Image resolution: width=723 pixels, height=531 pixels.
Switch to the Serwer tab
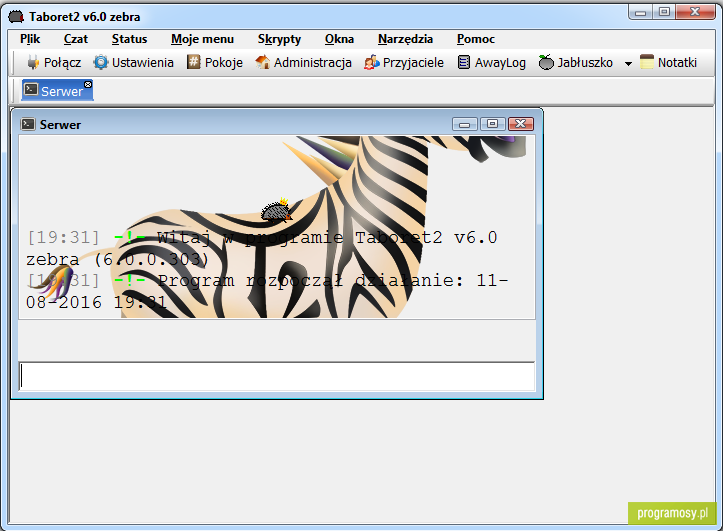coord(57,90)
